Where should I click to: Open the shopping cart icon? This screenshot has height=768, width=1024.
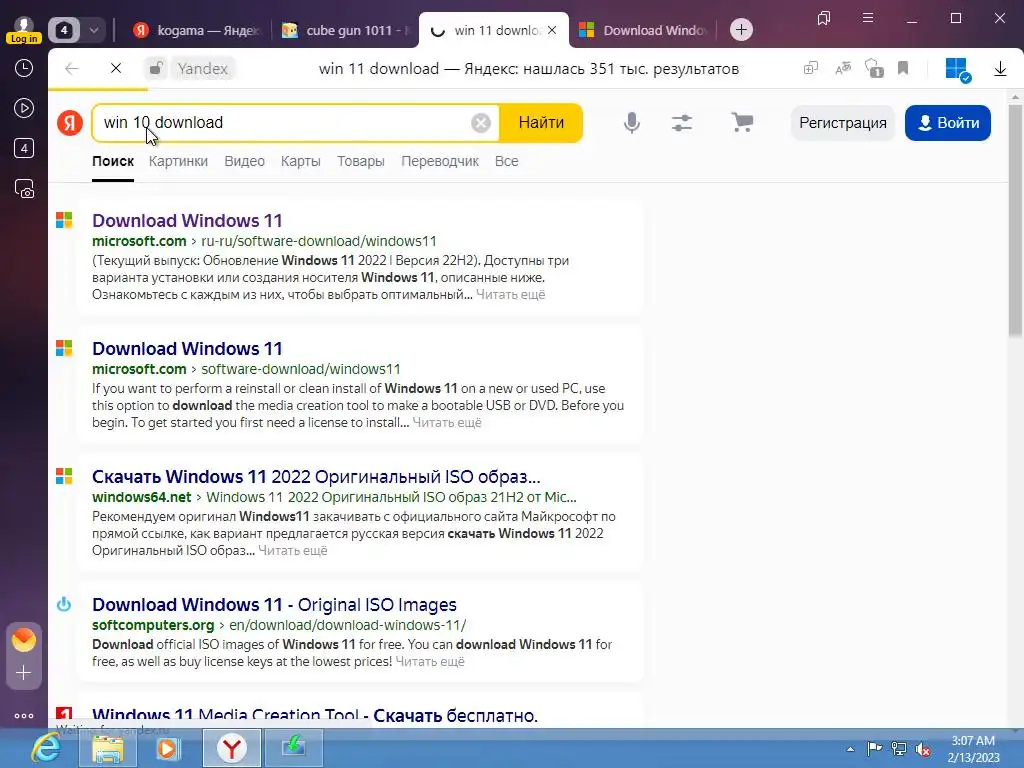coord(742,123)
